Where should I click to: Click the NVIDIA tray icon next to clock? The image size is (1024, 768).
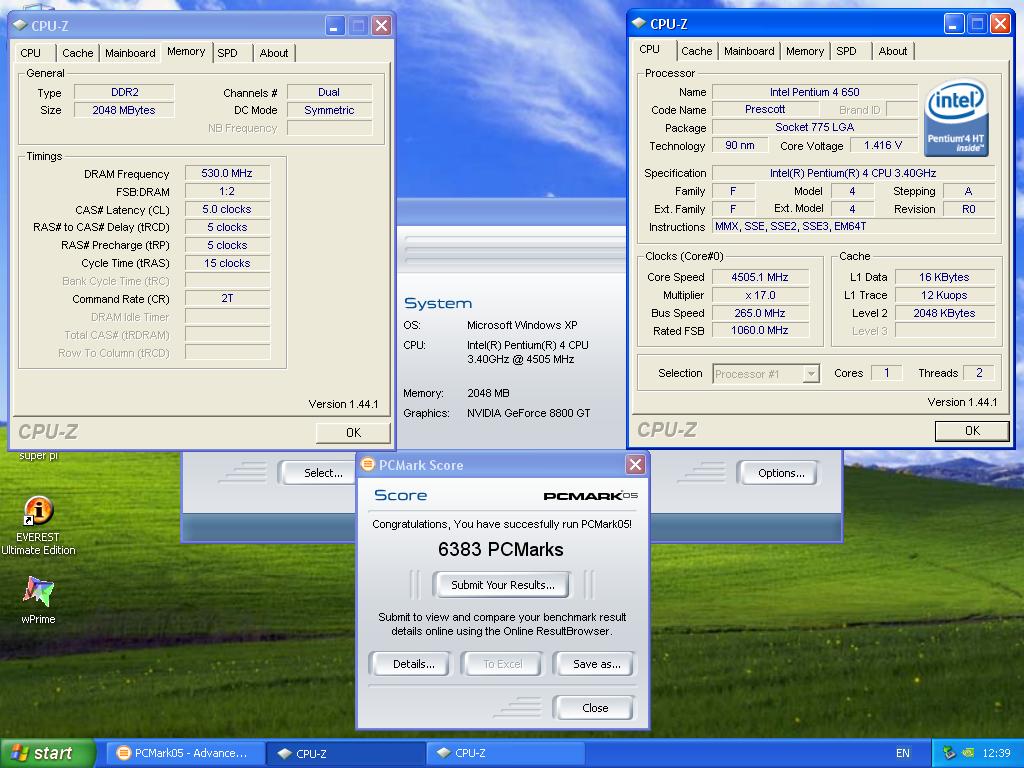[968, 753]
